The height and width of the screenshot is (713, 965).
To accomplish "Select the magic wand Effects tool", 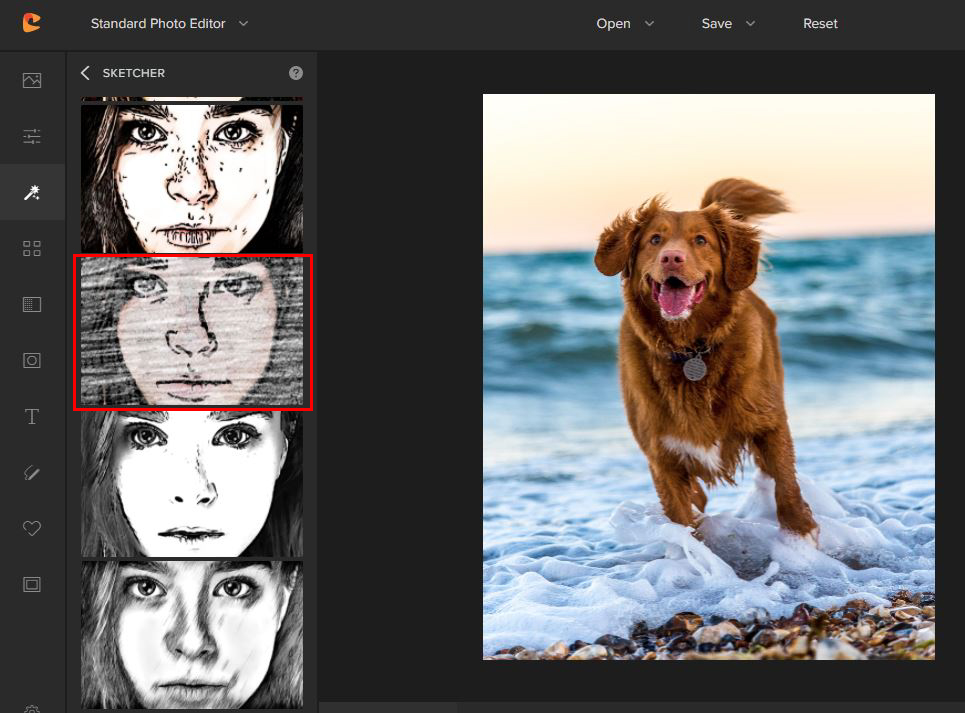I will coord(32,192).
